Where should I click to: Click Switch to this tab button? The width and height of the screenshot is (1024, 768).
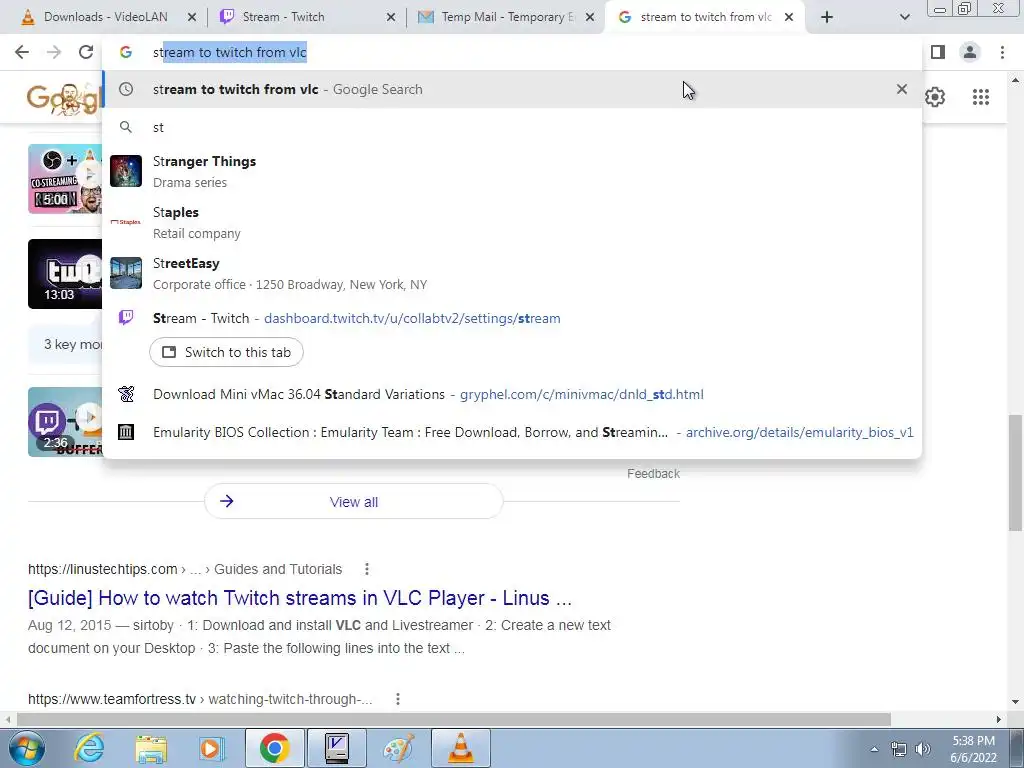click(x=226, y=352)
